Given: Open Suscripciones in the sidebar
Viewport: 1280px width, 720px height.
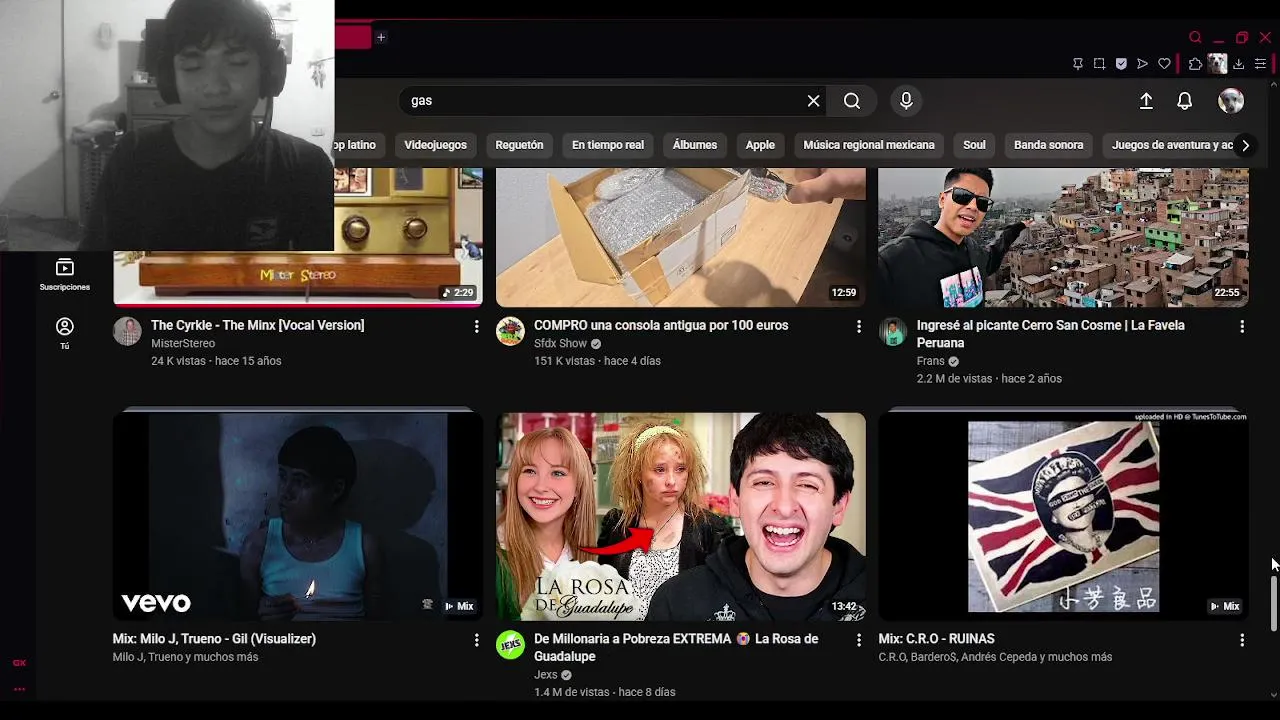Looking at the screenshot, I should (65, 275).
